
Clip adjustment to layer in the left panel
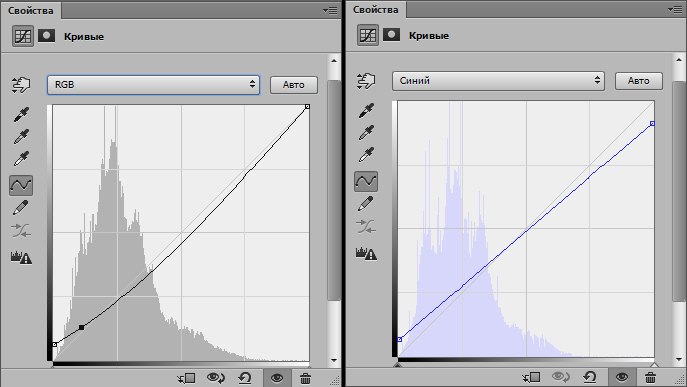pyautogui.click(x=187, y=378)
